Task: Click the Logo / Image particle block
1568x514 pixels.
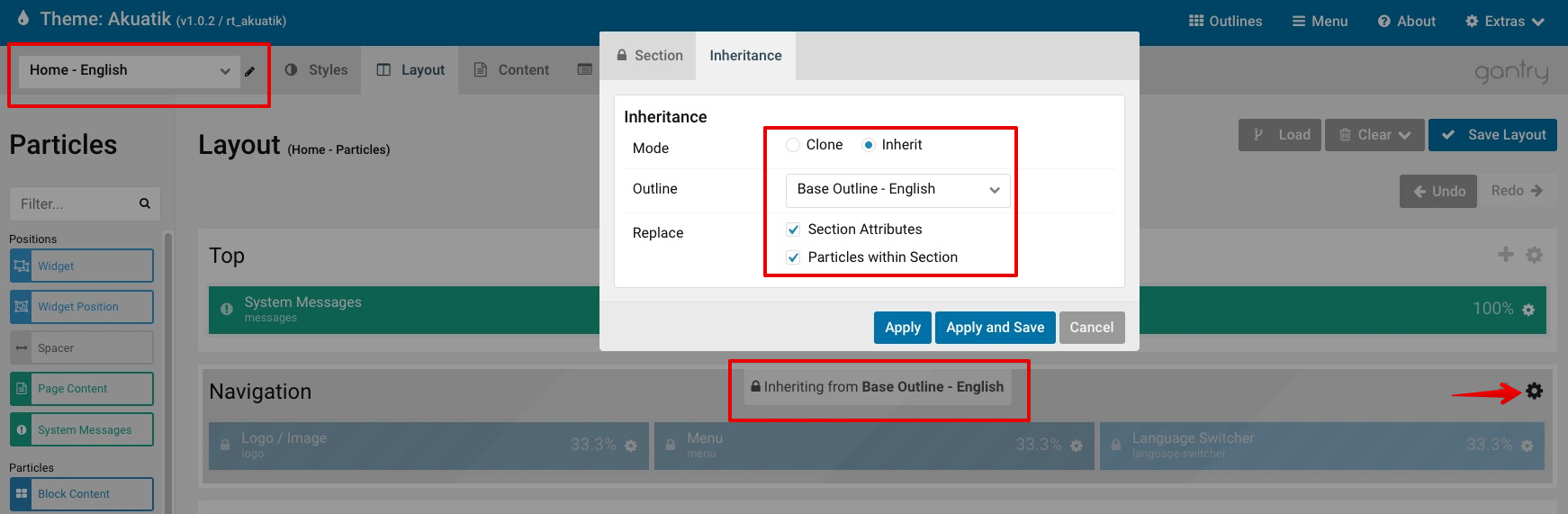Action: click(428, 446)
